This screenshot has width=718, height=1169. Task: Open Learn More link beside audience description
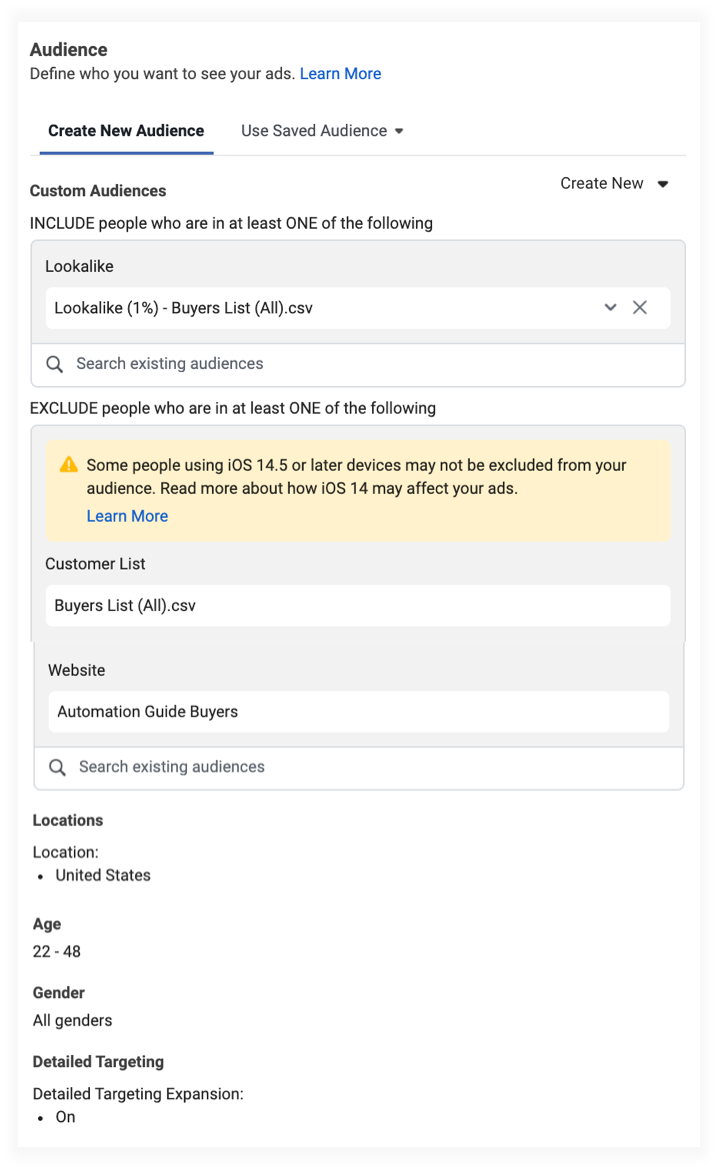[340, 74]
